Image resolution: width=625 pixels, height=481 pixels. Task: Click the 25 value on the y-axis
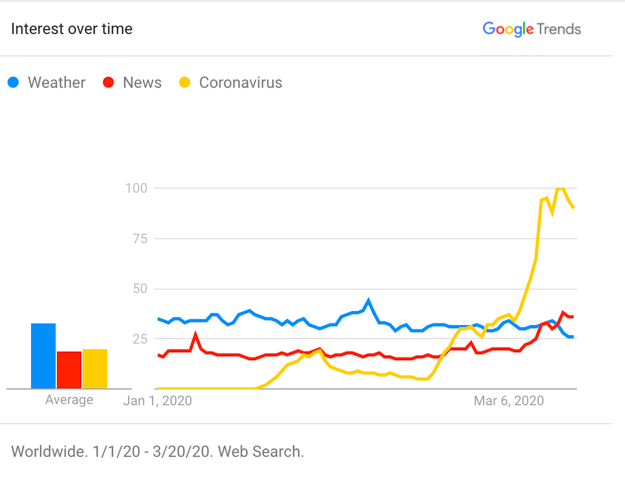click(x=140, y=338)
